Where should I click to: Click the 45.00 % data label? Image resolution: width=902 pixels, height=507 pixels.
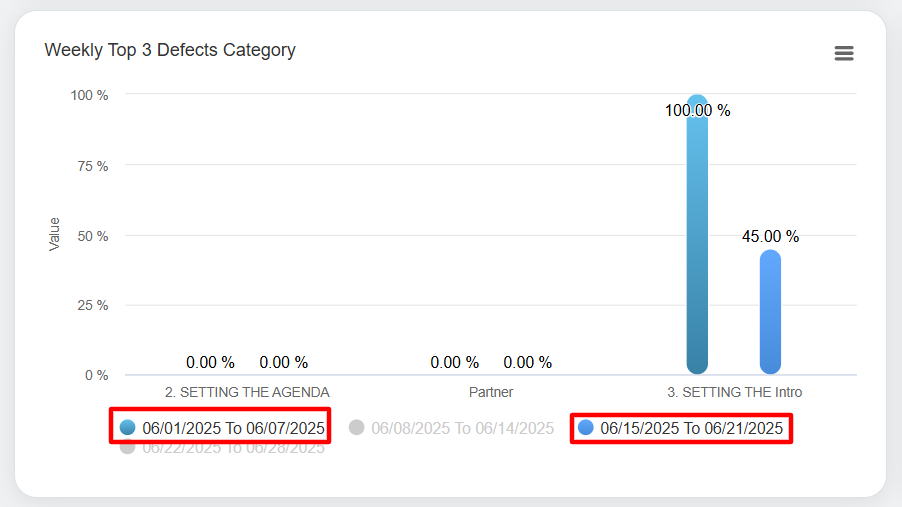770,237
